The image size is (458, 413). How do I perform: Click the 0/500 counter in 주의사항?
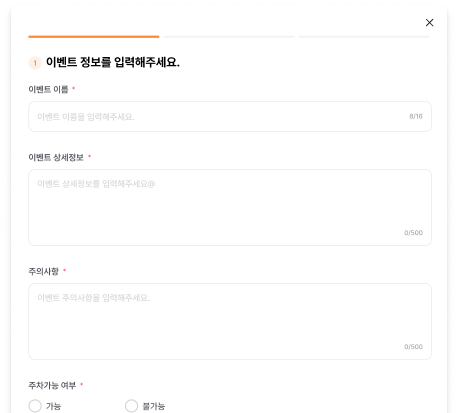coord(413,347)
